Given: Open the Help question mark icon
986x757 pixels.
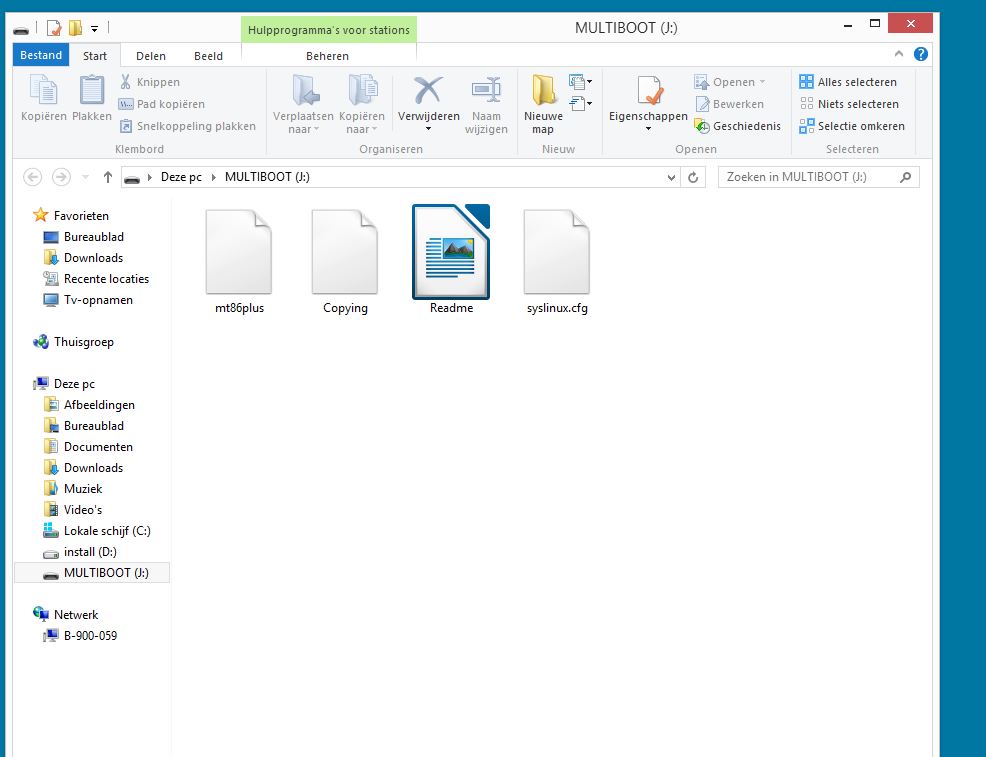Looking at the screenshot, I should click(921, 54).
